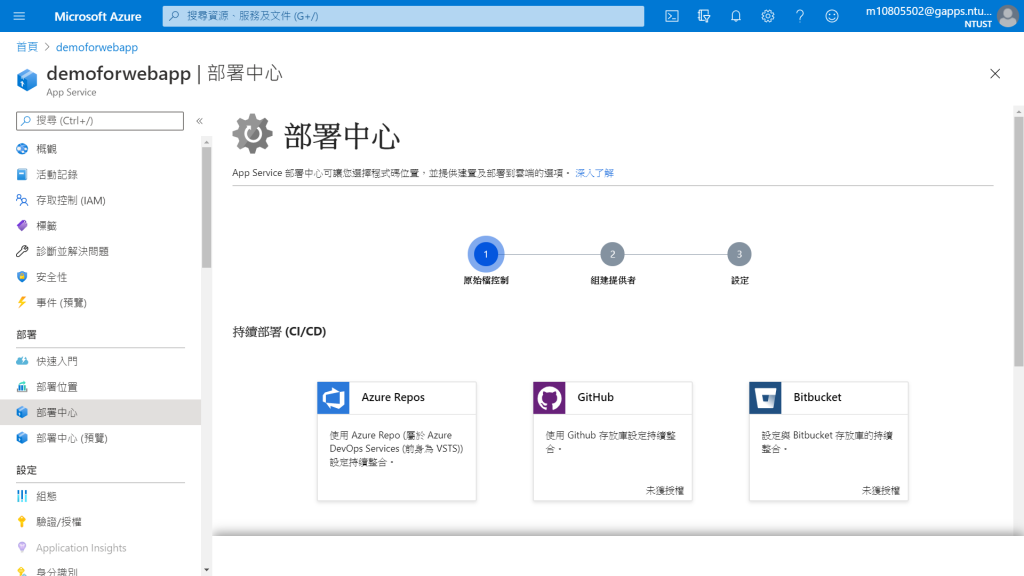Open directory and subscription filter icon
The height and width of the screenshot is (576, 1024).
point(703,16)
